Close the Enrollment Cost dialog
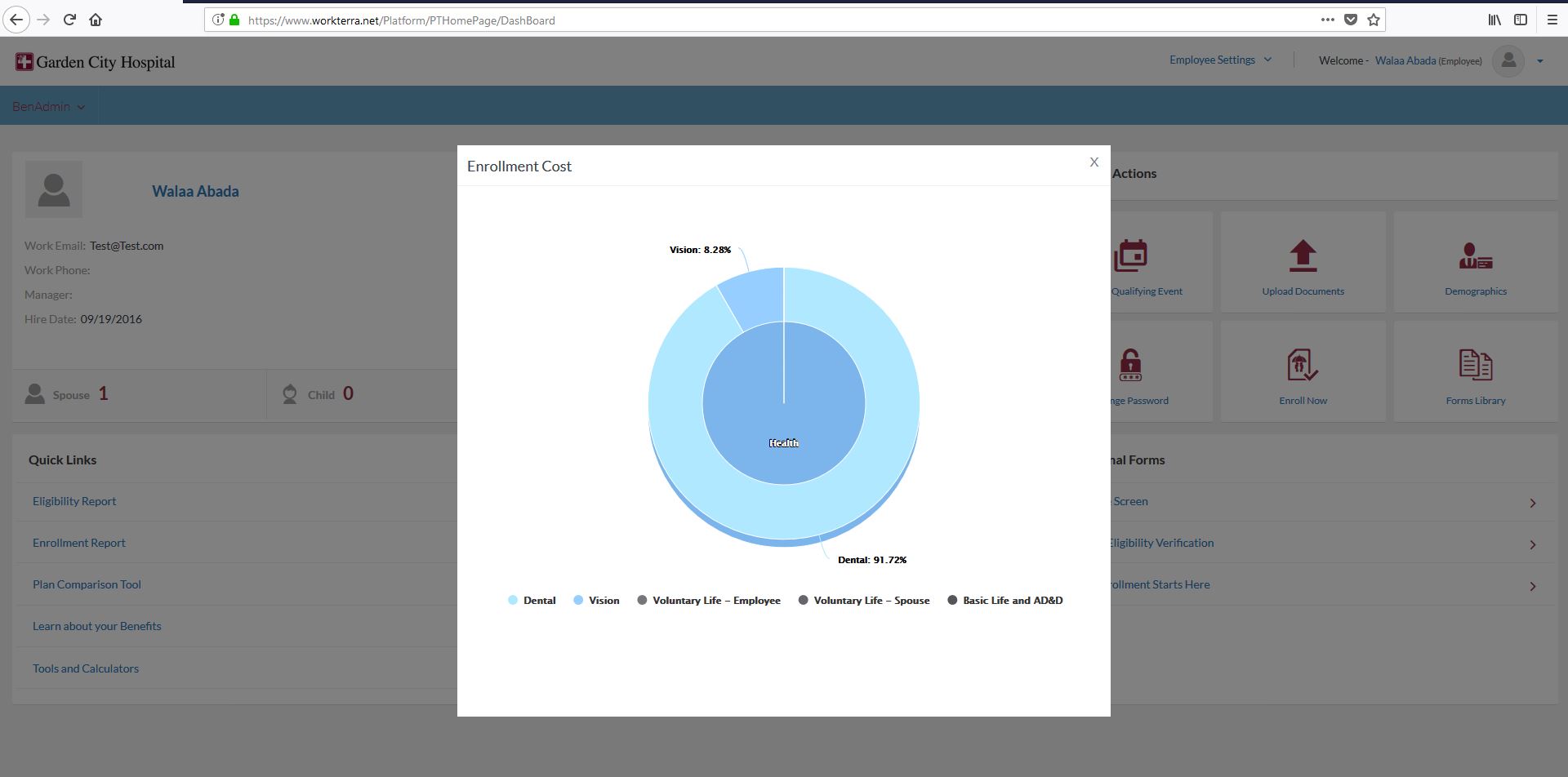The width and height of the screenshot is (1568, 777). pos(1094,162)
